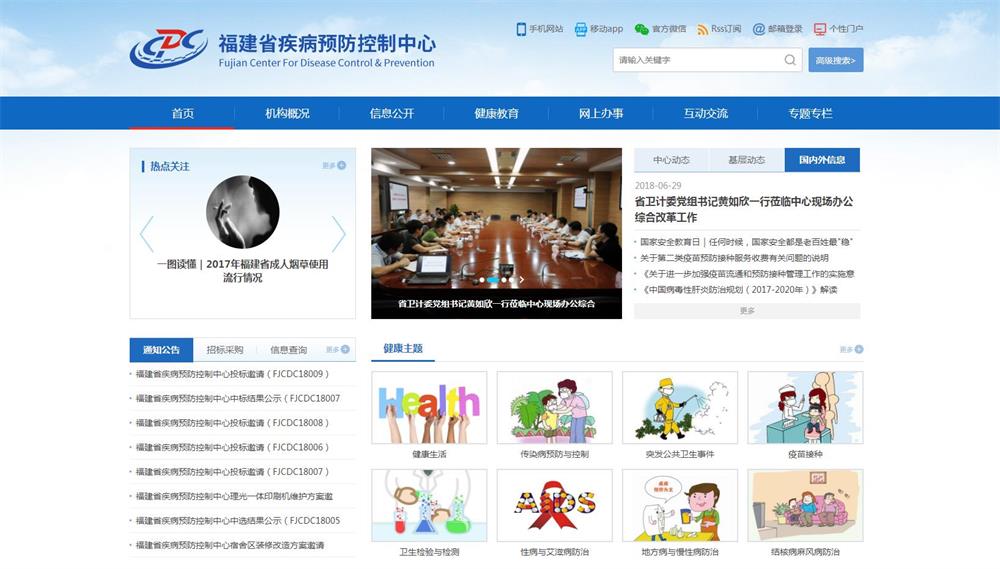Switch to the 基层动态 tab
1000x569 pixels.
pos(746,160)
